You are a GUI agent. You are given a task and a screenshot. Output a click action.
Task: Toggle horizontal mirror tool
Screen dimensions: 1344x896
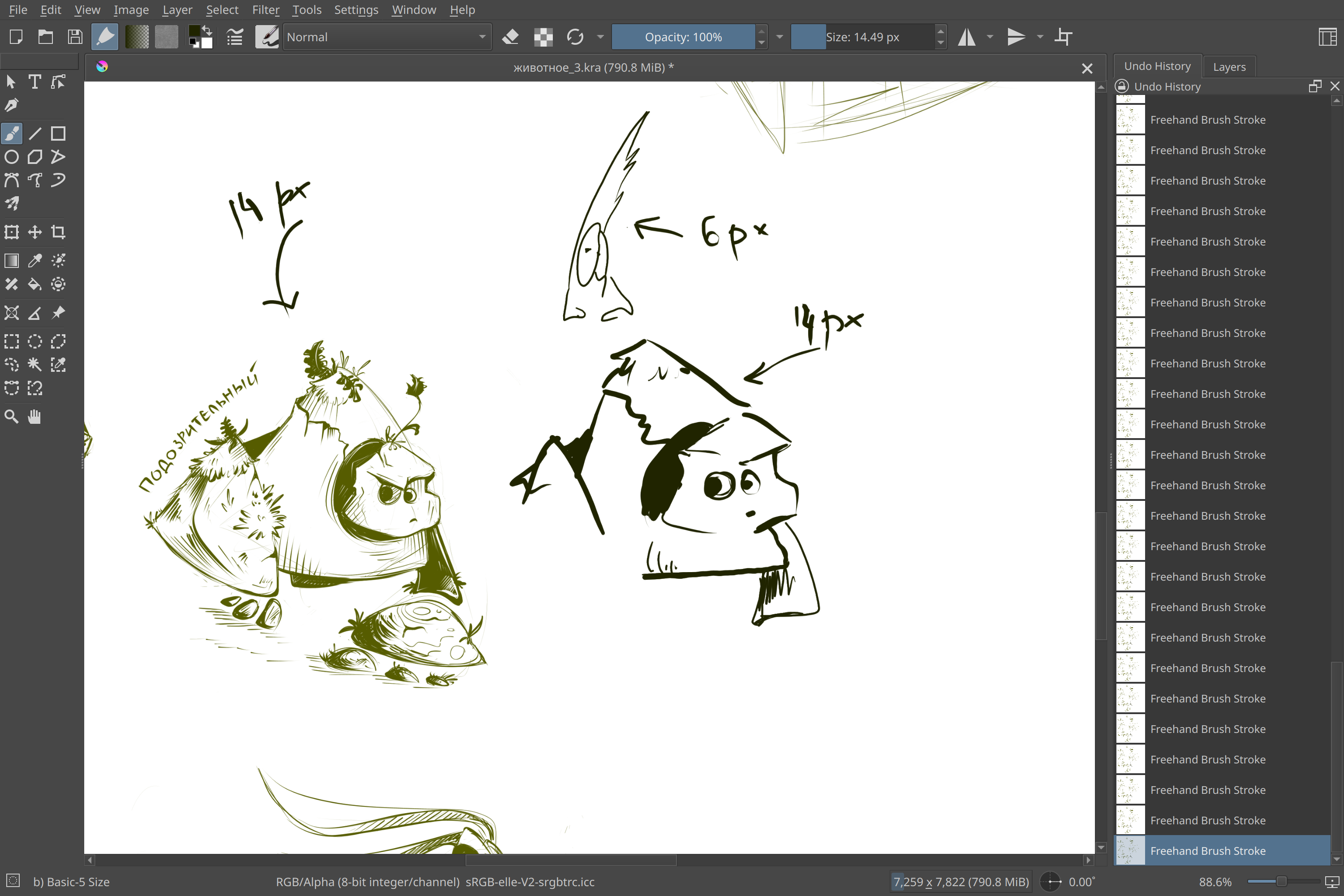click(x=967, y=37)
